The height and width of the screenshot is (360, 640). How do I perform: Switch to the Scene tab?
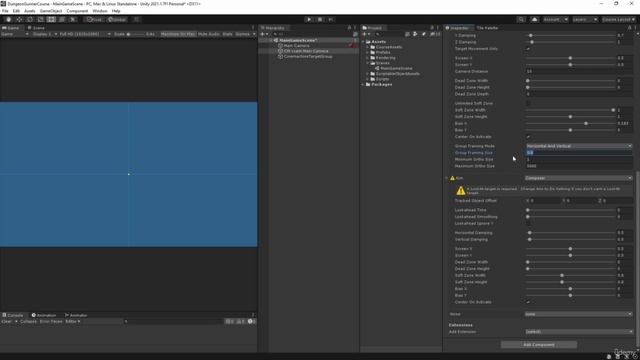tap(36, 28)
